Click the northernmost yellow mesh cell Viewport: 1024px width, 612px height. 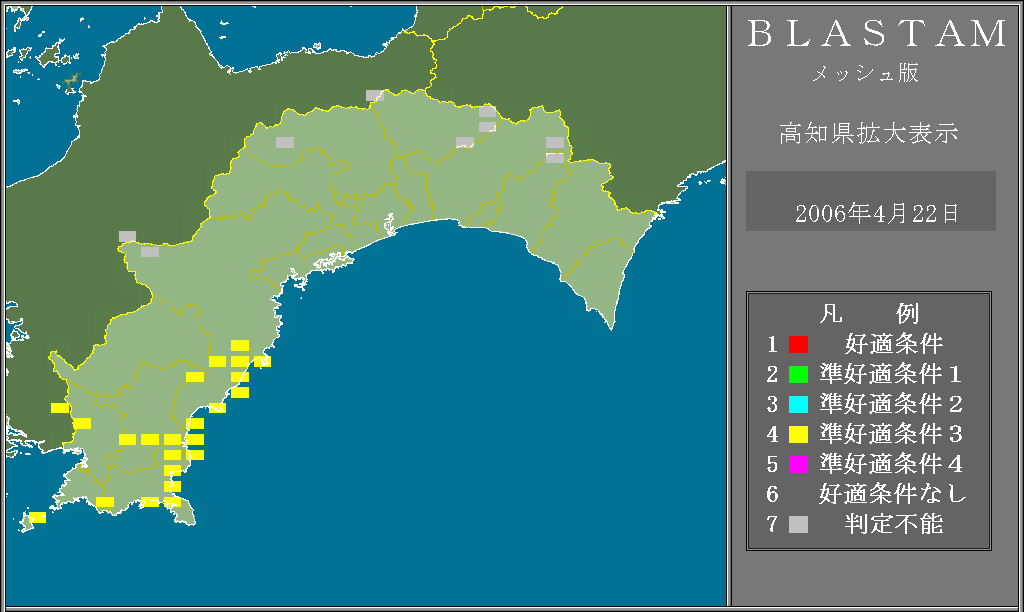point(240,346)
